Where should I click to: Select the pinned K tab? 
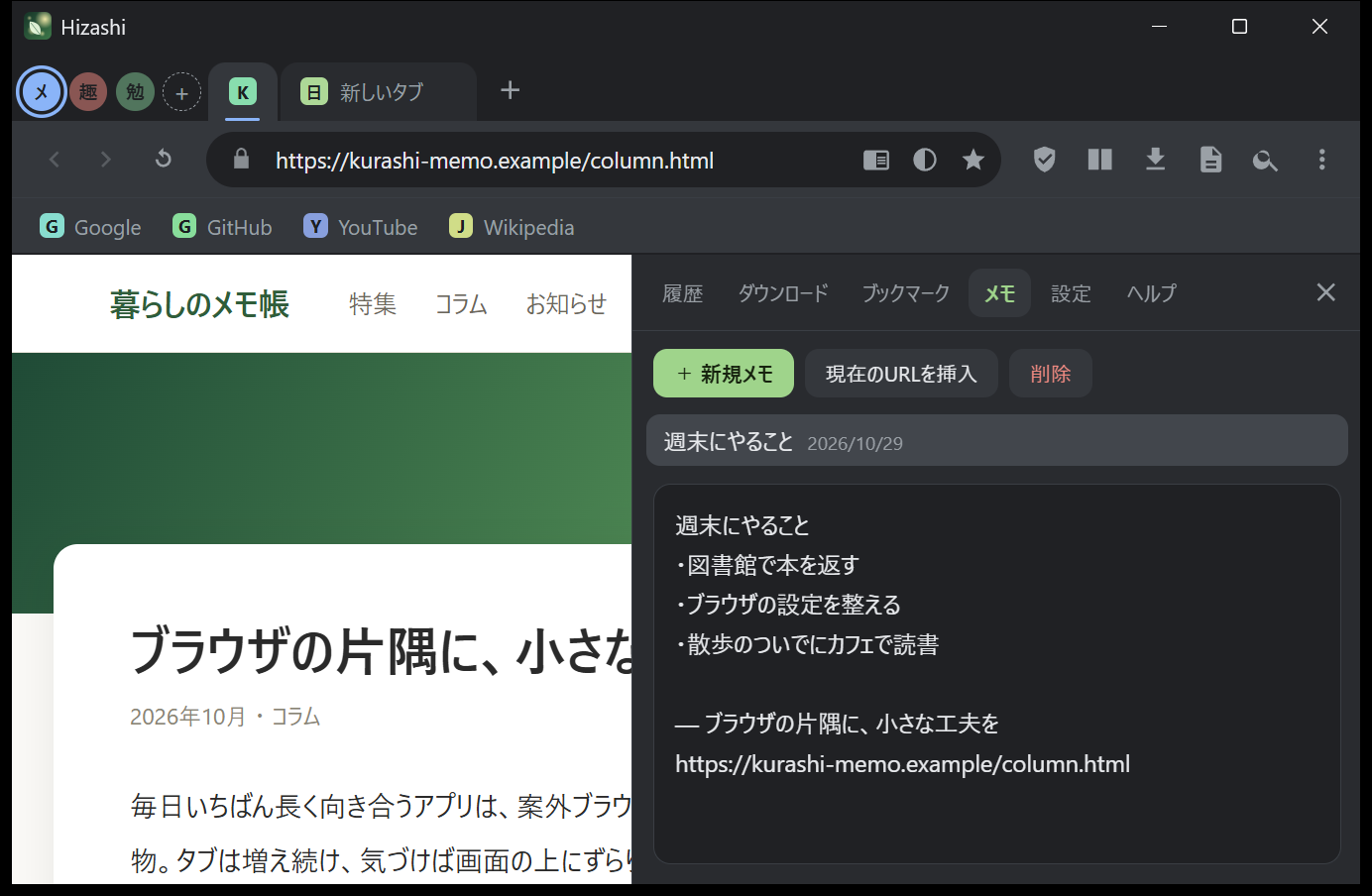[x=243, y=92]
